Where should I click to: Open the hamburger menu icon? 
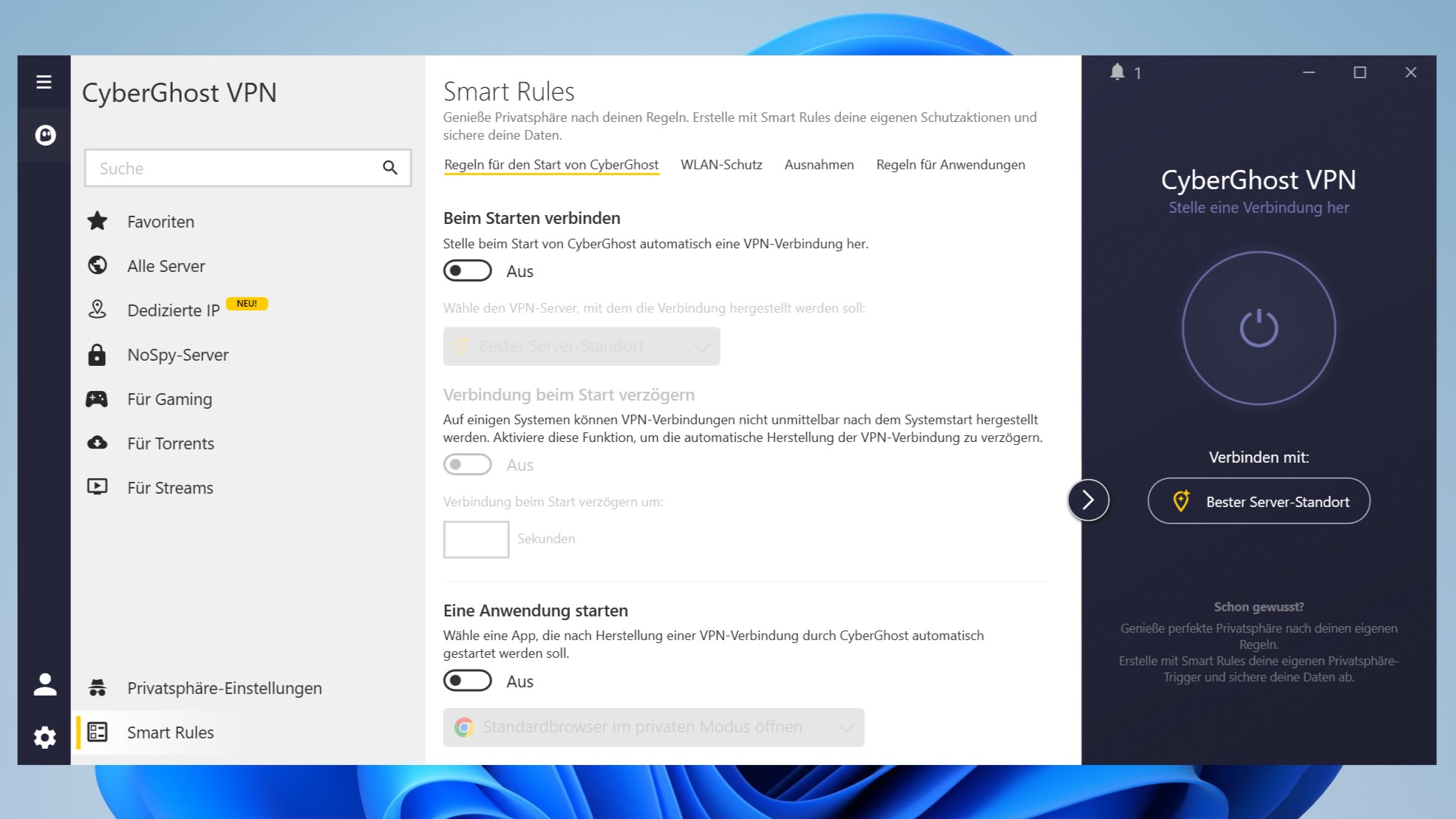pos(44,82)
